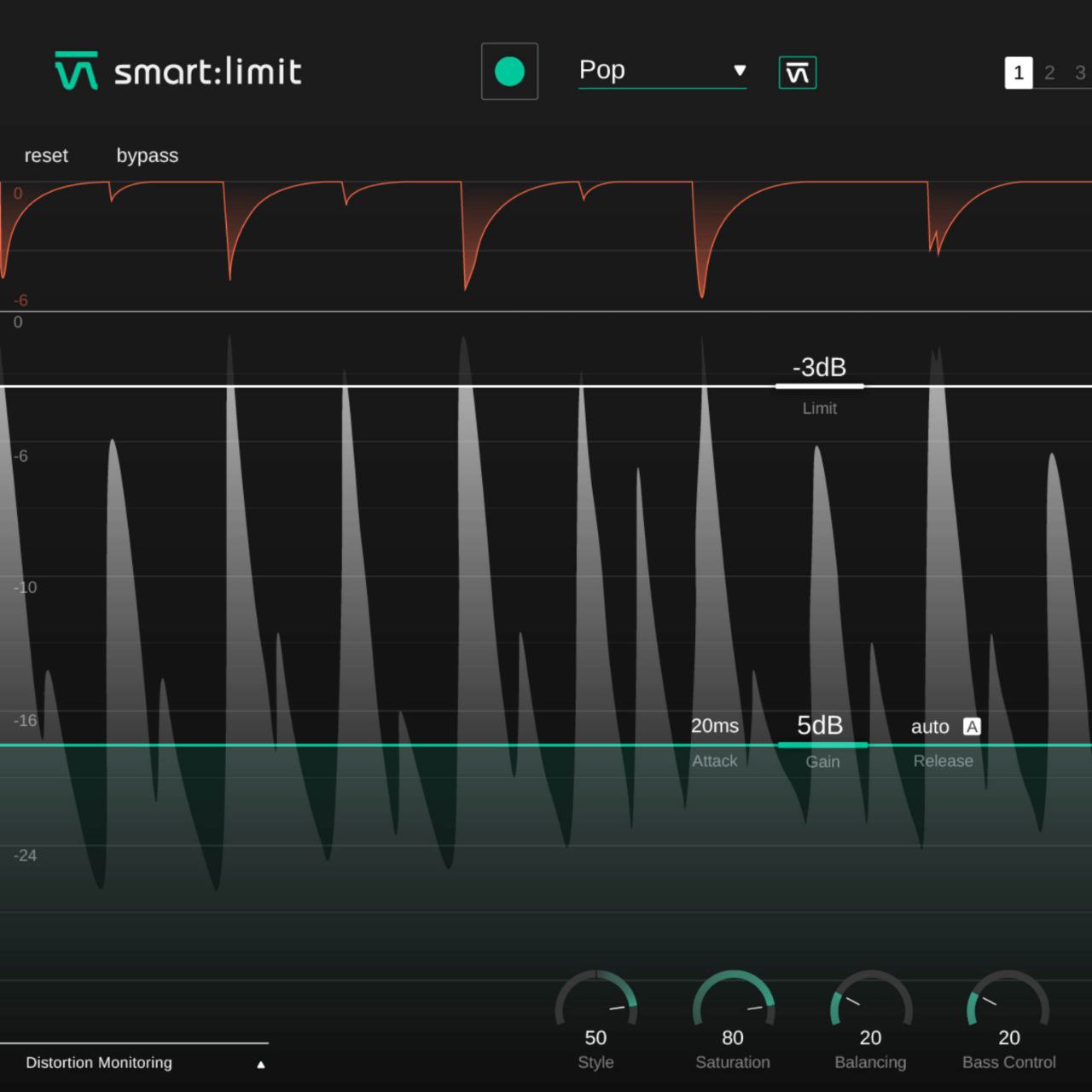Select the -3dB Limit value
Viewport: 1092px width, 1092px height.
[819, 367]
